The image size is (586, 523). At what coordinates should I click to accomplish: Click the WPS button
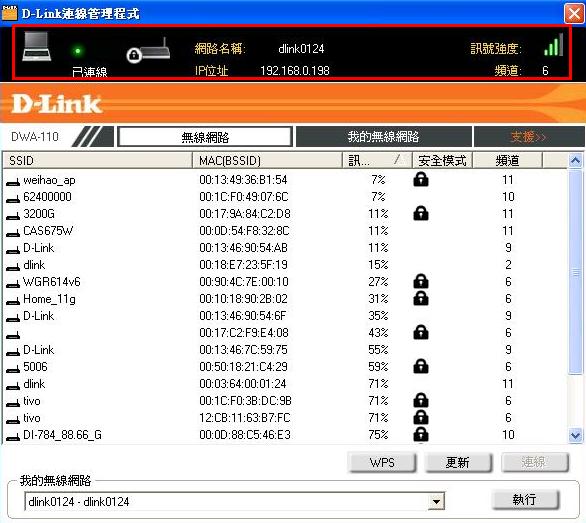pos(382,462)
